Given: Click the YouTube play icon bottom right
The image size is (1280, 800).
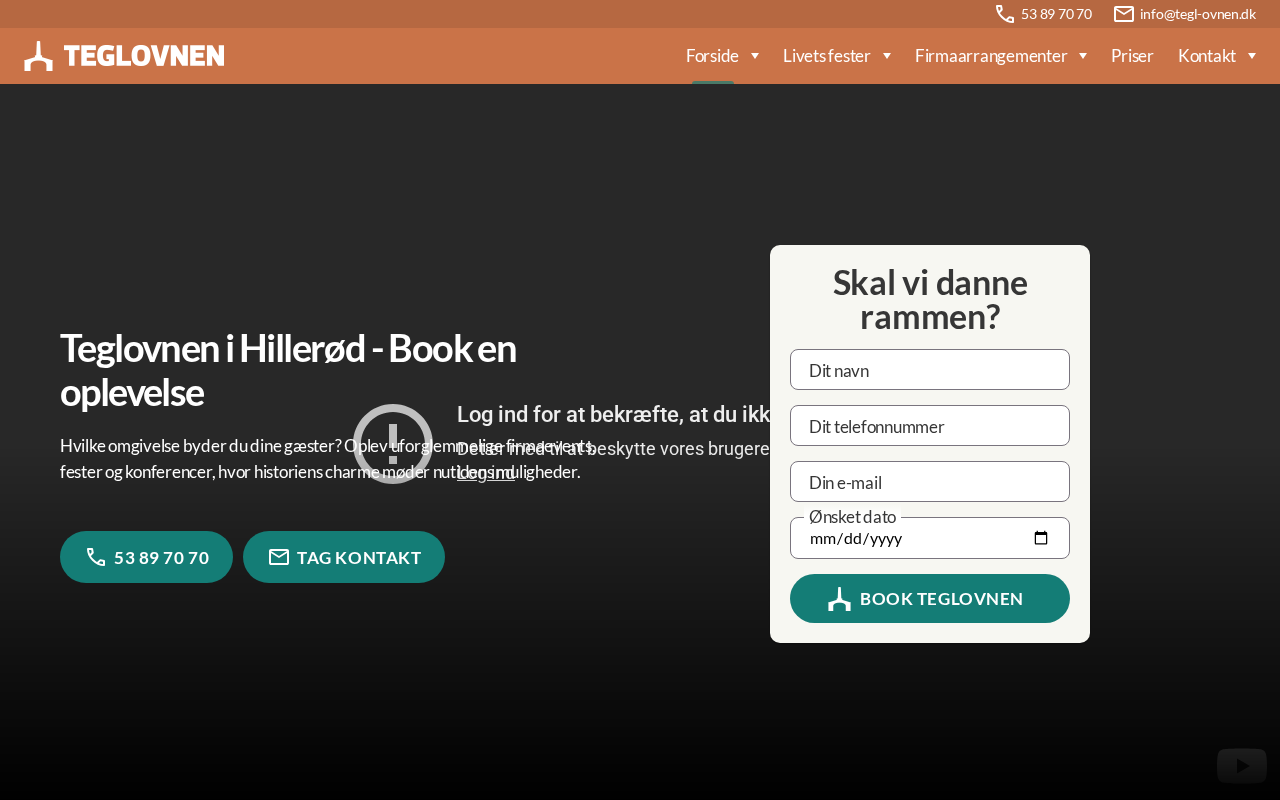Looking at the screenshot, I should (1242, 766).
